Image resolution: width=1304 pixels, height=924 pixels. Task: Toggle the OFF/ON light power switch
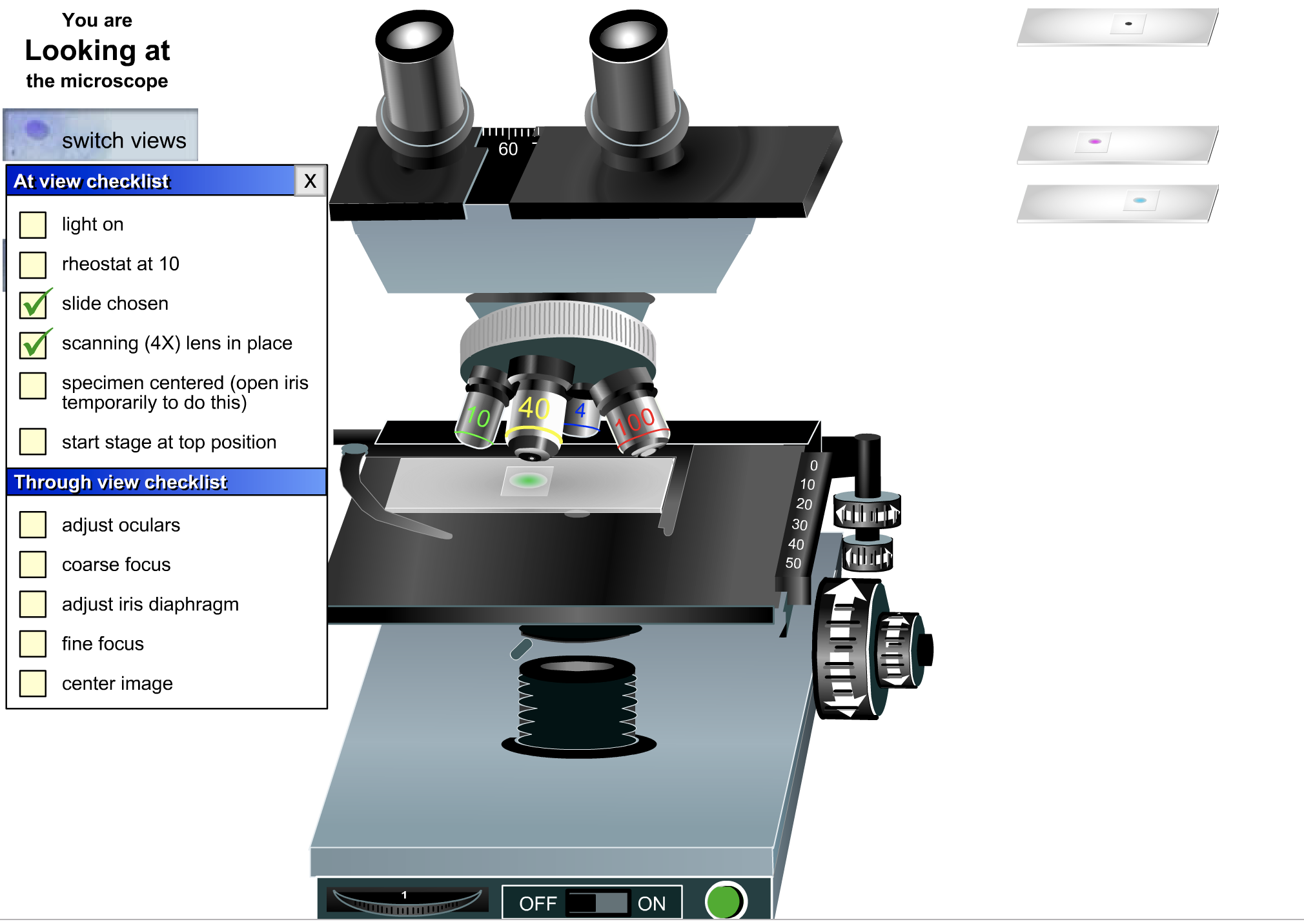click(x=598, y=903)
